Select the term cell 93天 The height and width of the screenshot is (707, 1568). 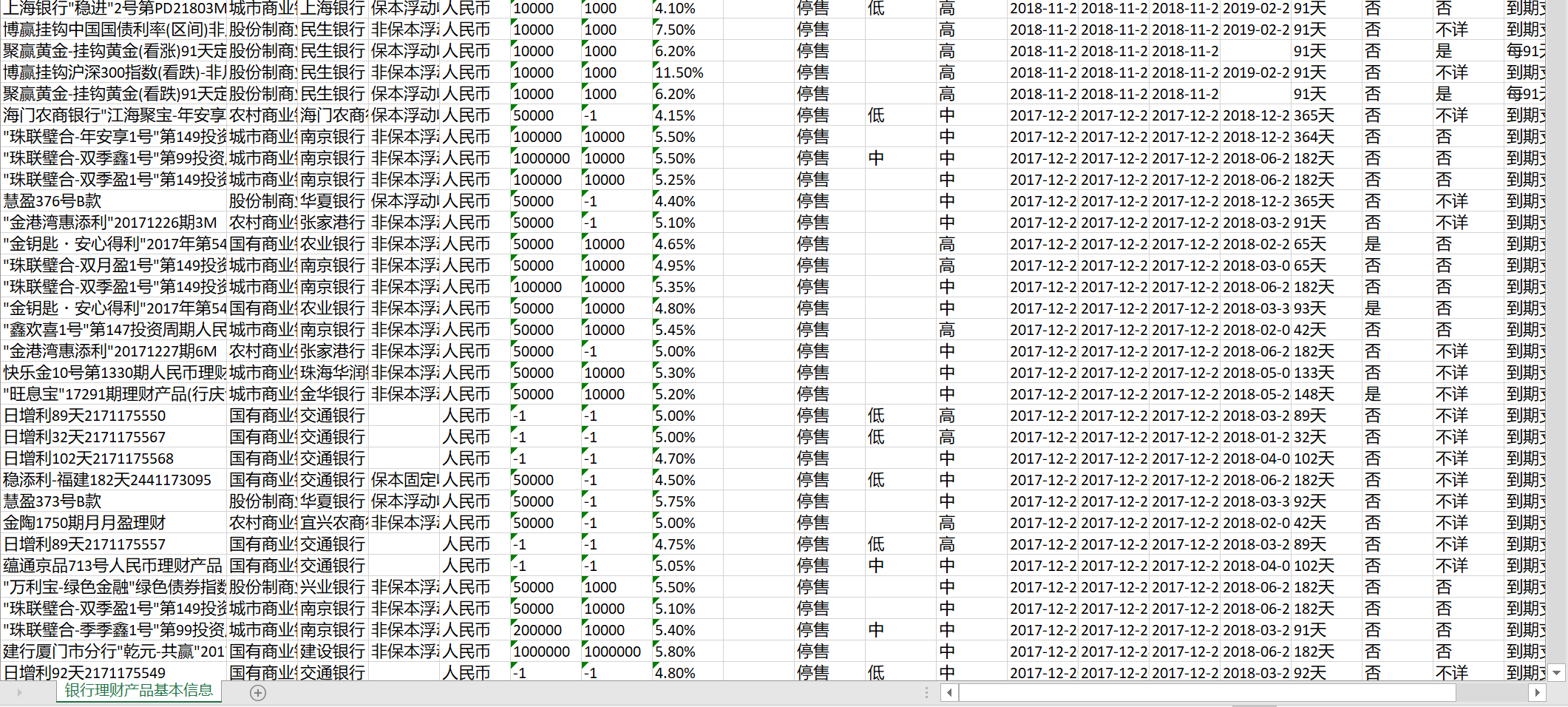[1326, 308]
